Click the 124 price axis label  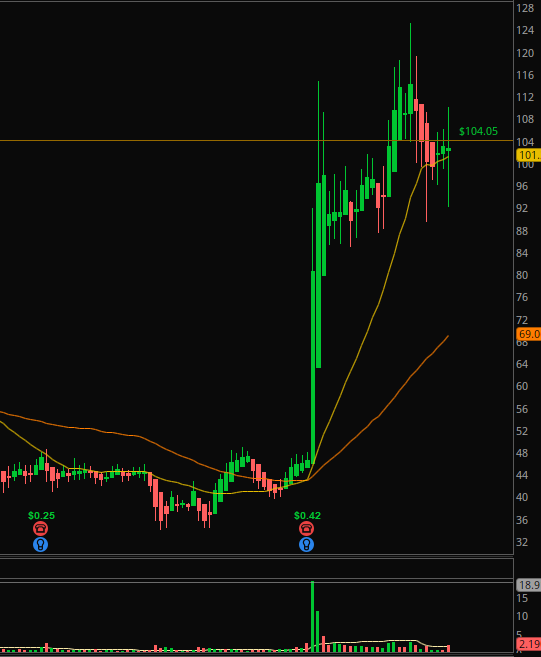tap(525, 30)
